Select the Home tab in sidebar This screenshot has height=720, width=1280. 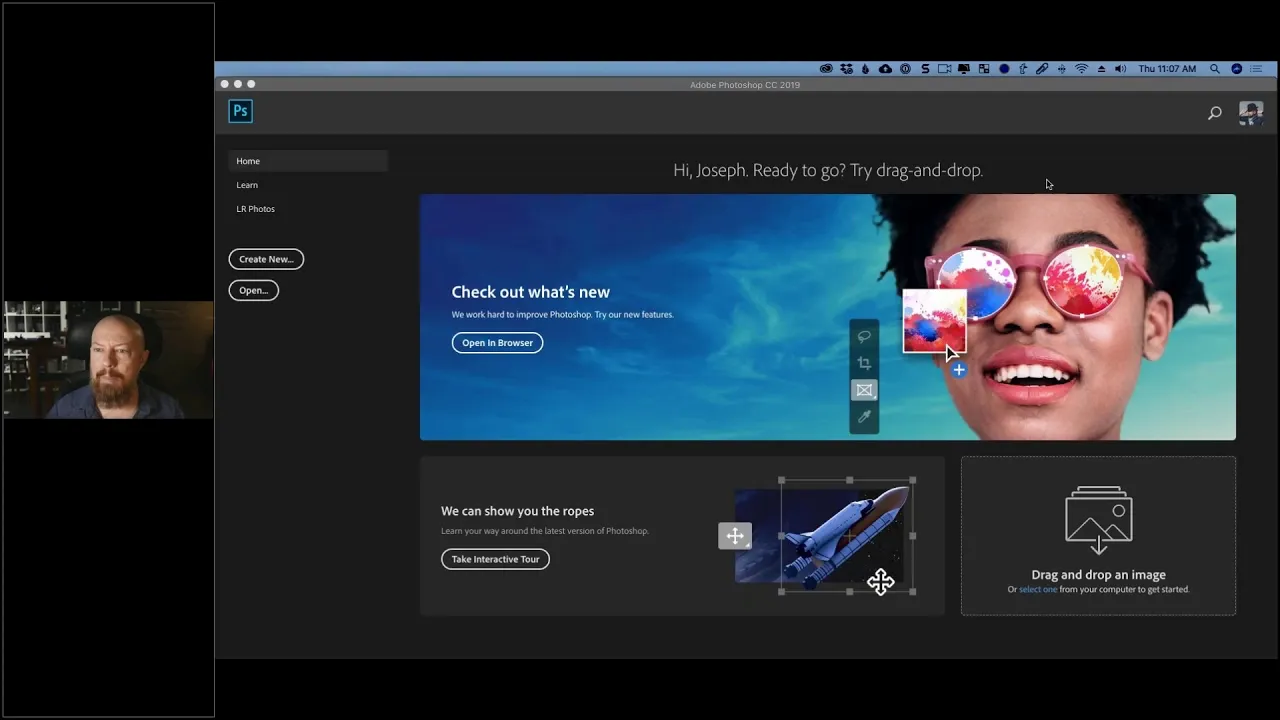coord(308,161)
